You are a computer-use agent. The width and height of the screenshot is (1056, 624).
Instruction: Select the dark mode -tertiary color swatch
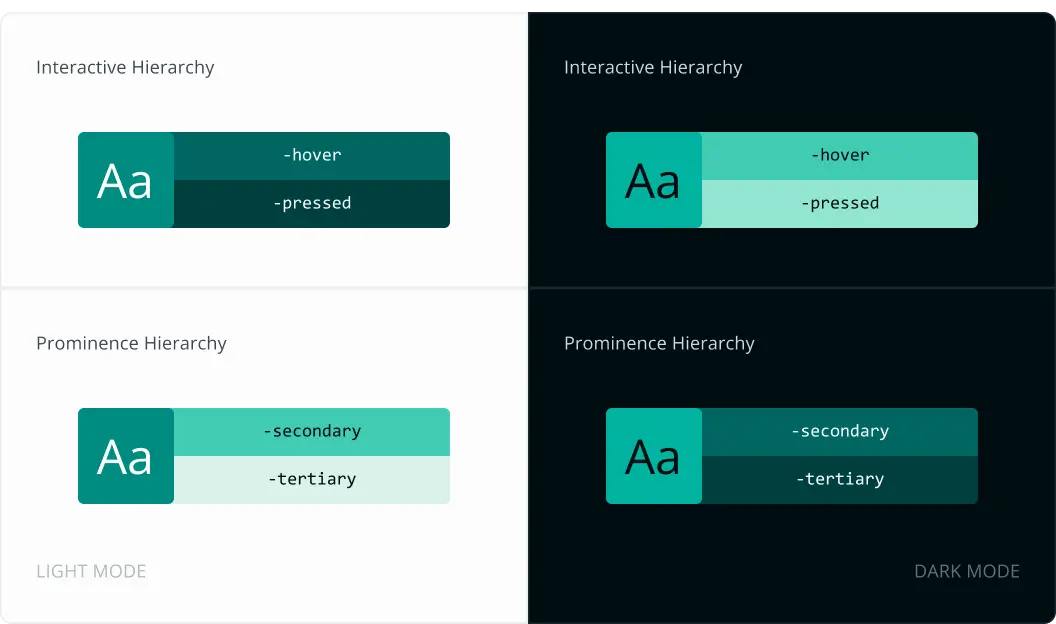(839, 480)
